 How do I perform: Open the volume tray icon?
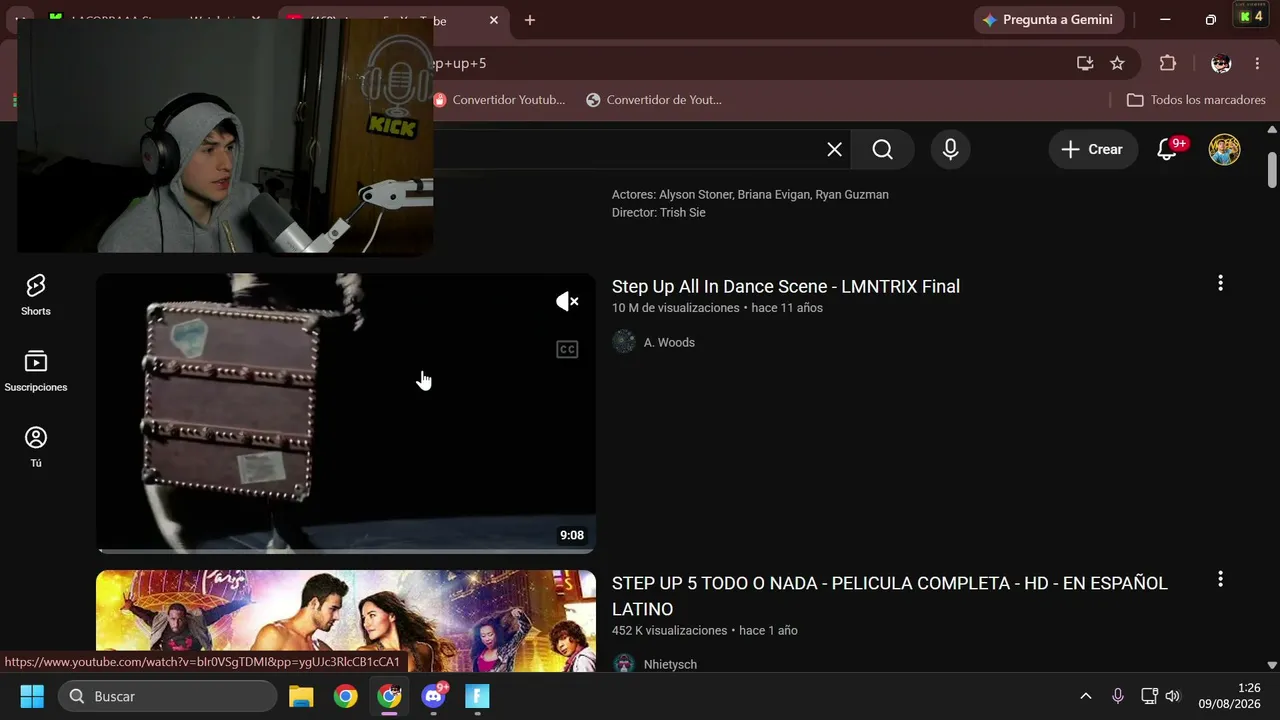click(x=1172, y=696)
